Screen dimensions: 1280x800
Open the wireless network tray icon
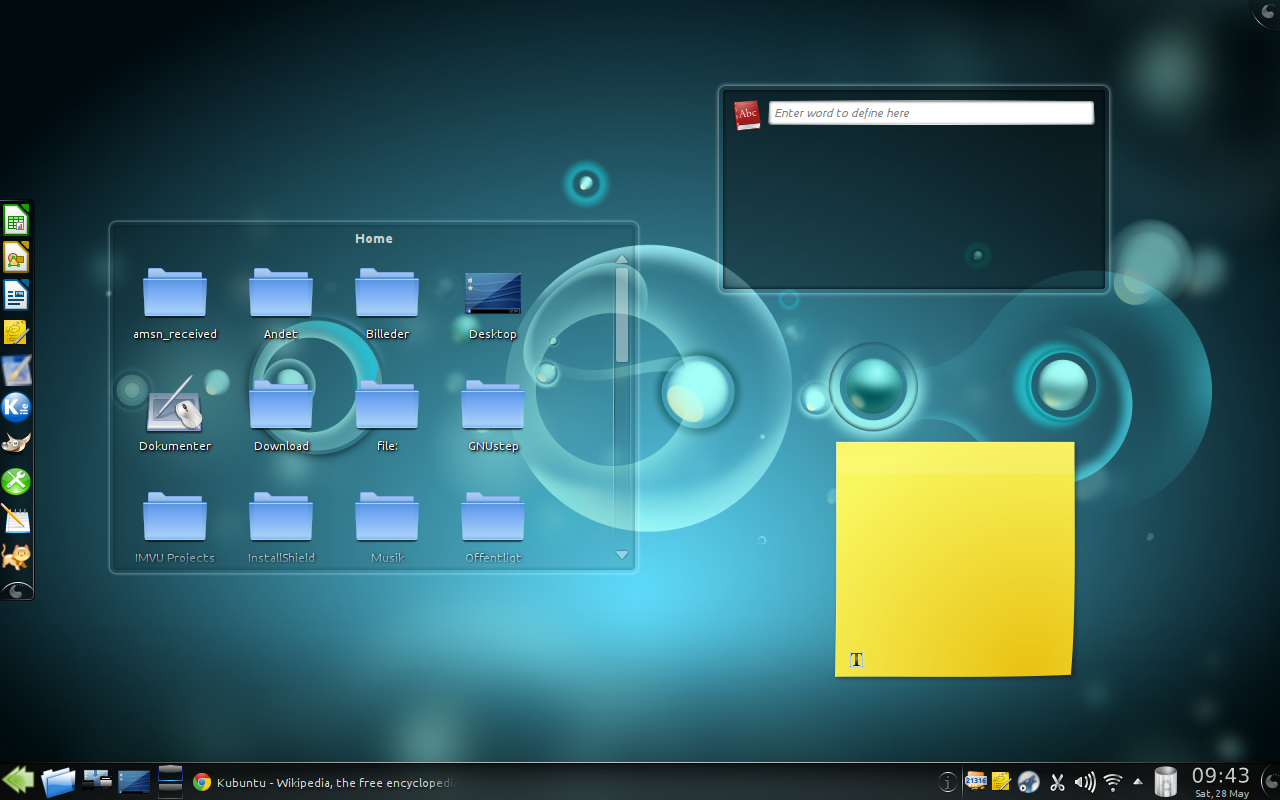pyautogui.click(x=1112, y=782)
